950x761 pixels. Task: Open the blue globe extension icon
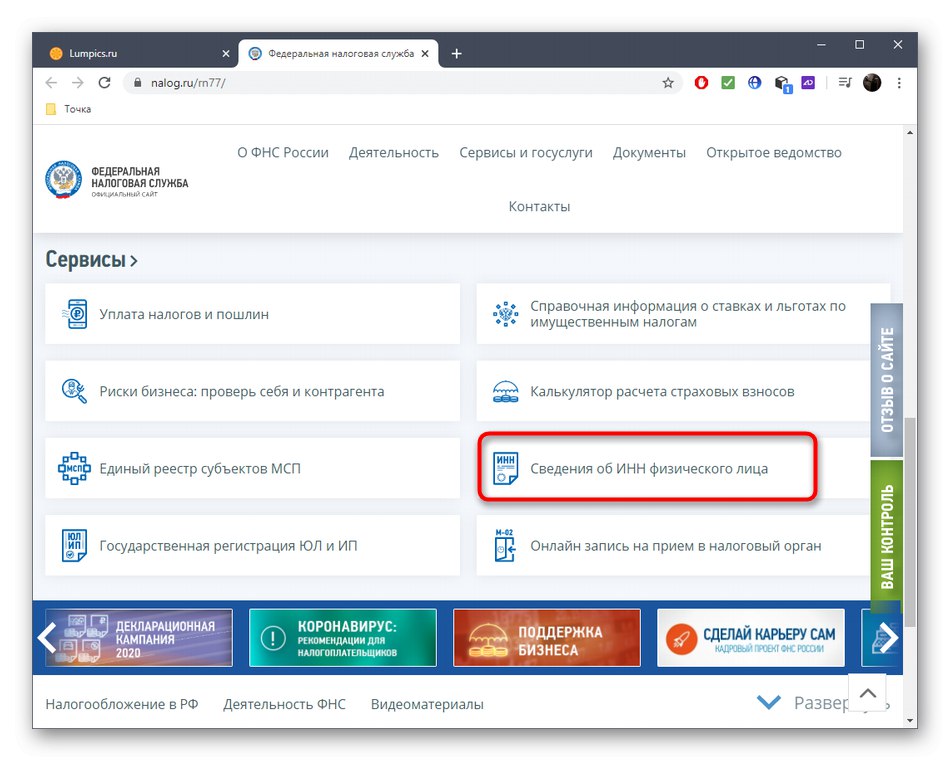(754, 83)
